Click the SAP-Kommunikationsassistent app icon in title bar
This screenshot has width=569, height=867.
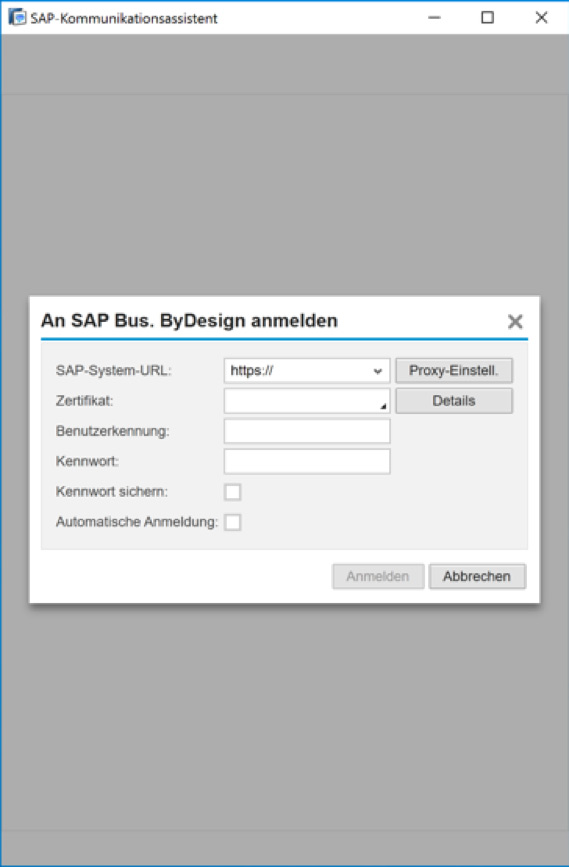(17, 17)
